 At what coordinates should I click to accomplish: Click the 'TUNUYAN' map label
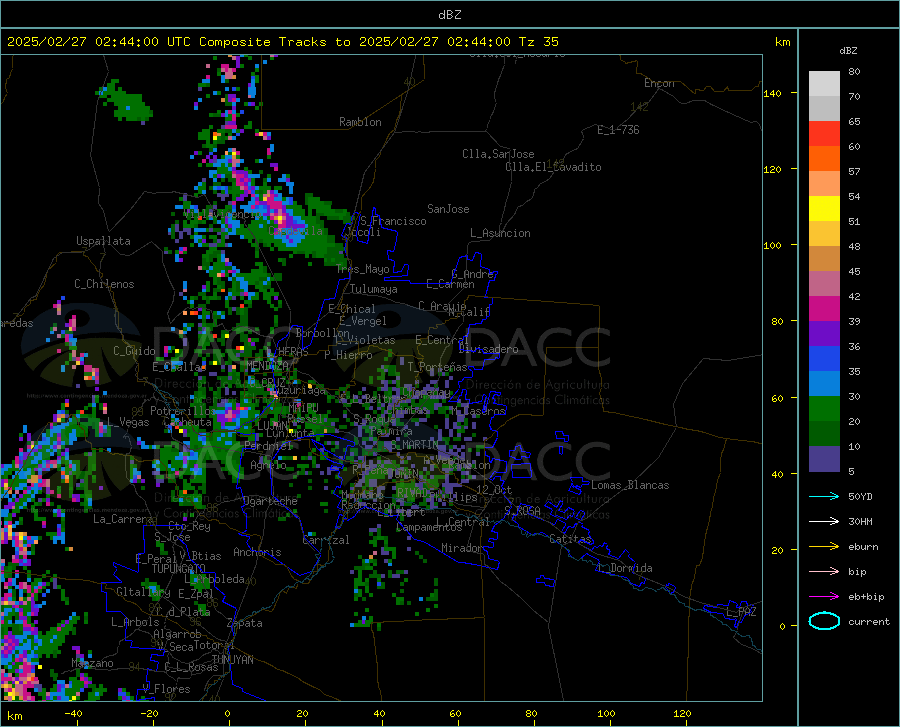(232, 659)
